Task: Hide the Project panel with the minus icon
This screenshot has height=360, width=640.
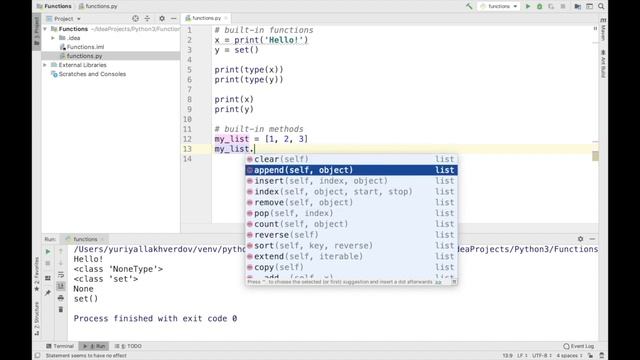Action: click(x=173, y=18)
